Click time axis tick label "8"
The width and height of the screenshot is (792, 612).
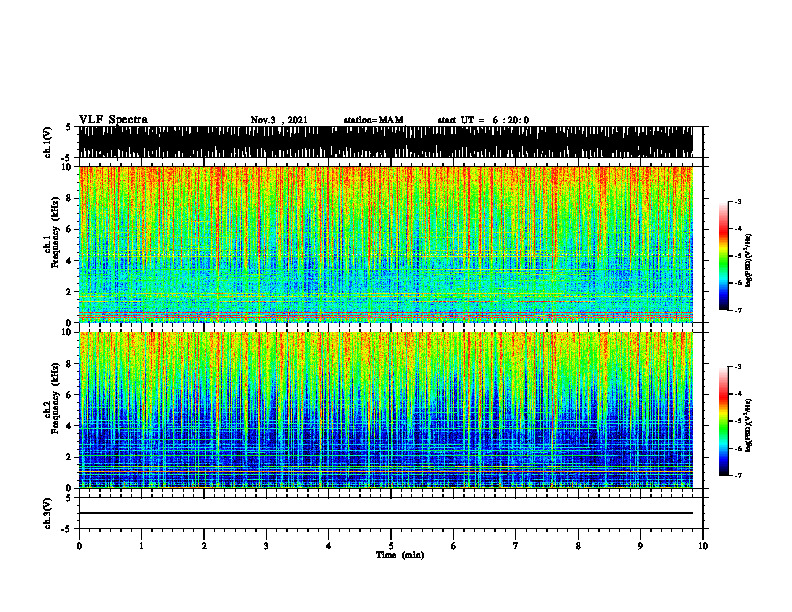click(578, 546)
